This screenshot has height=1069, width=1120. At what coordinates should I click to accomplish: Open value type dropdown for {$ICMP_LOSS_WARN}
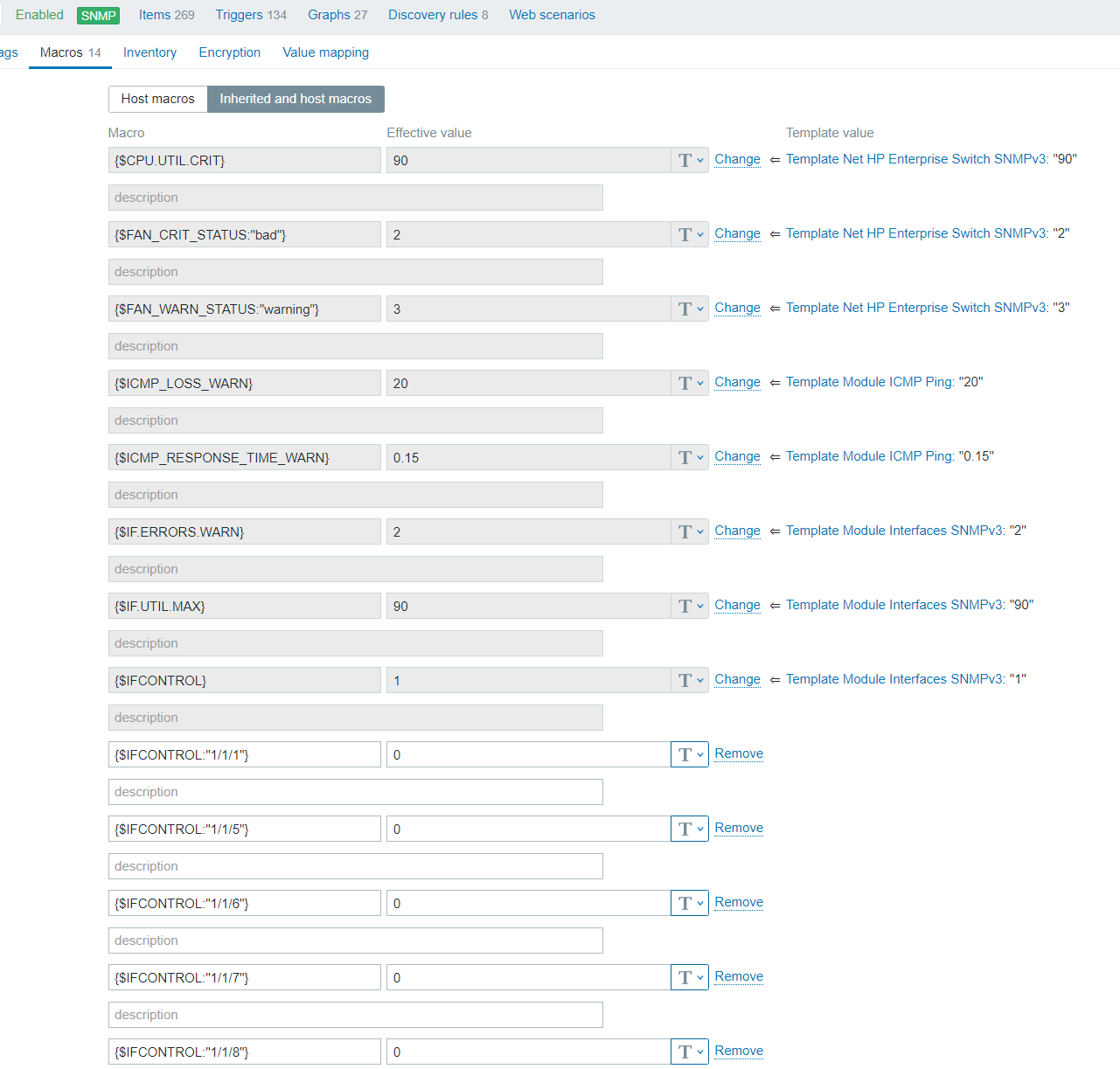coord(690,383)
